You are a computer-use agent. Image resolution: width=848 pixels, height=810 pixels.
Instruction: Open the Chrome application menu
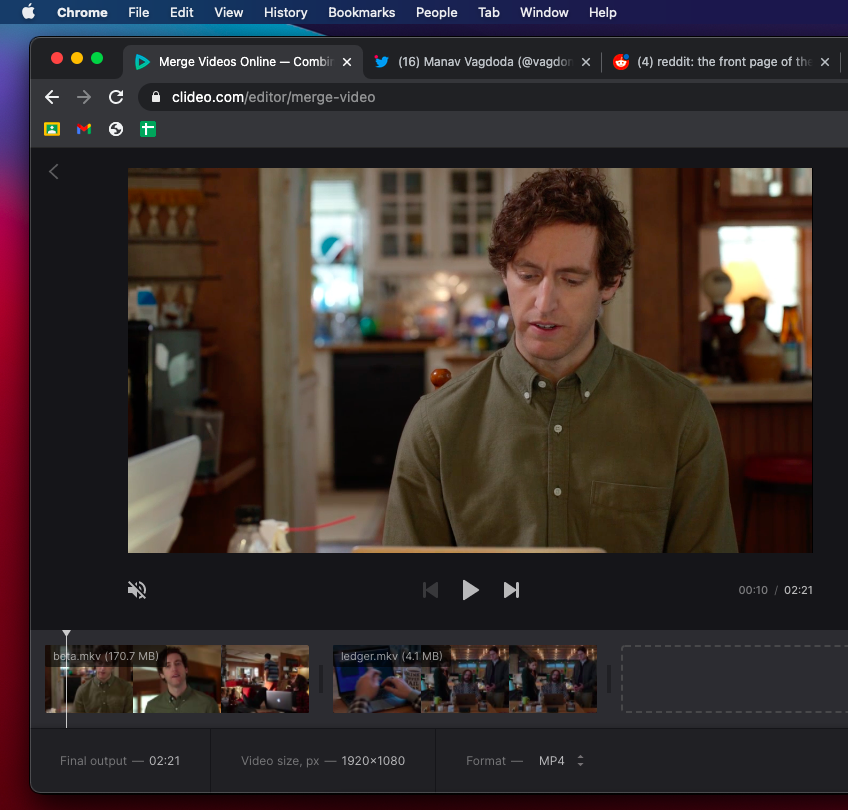tap(82, 12)
